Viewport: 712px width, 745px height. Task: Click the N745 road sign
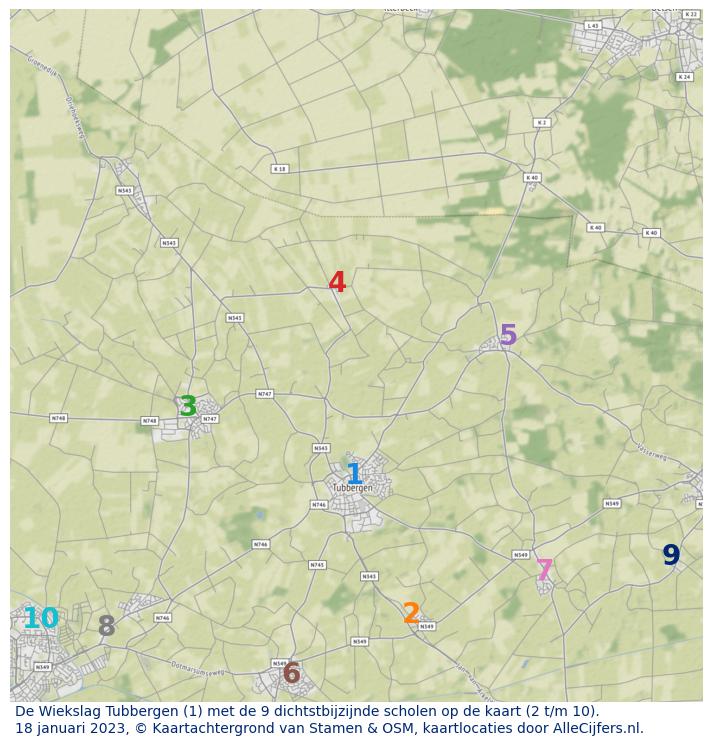click(x=317, y=565)
